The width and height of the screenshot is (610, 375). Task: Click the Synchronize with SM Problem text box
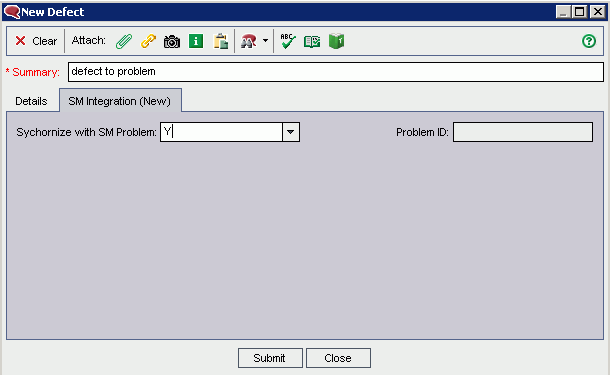[x=221, y=132]
